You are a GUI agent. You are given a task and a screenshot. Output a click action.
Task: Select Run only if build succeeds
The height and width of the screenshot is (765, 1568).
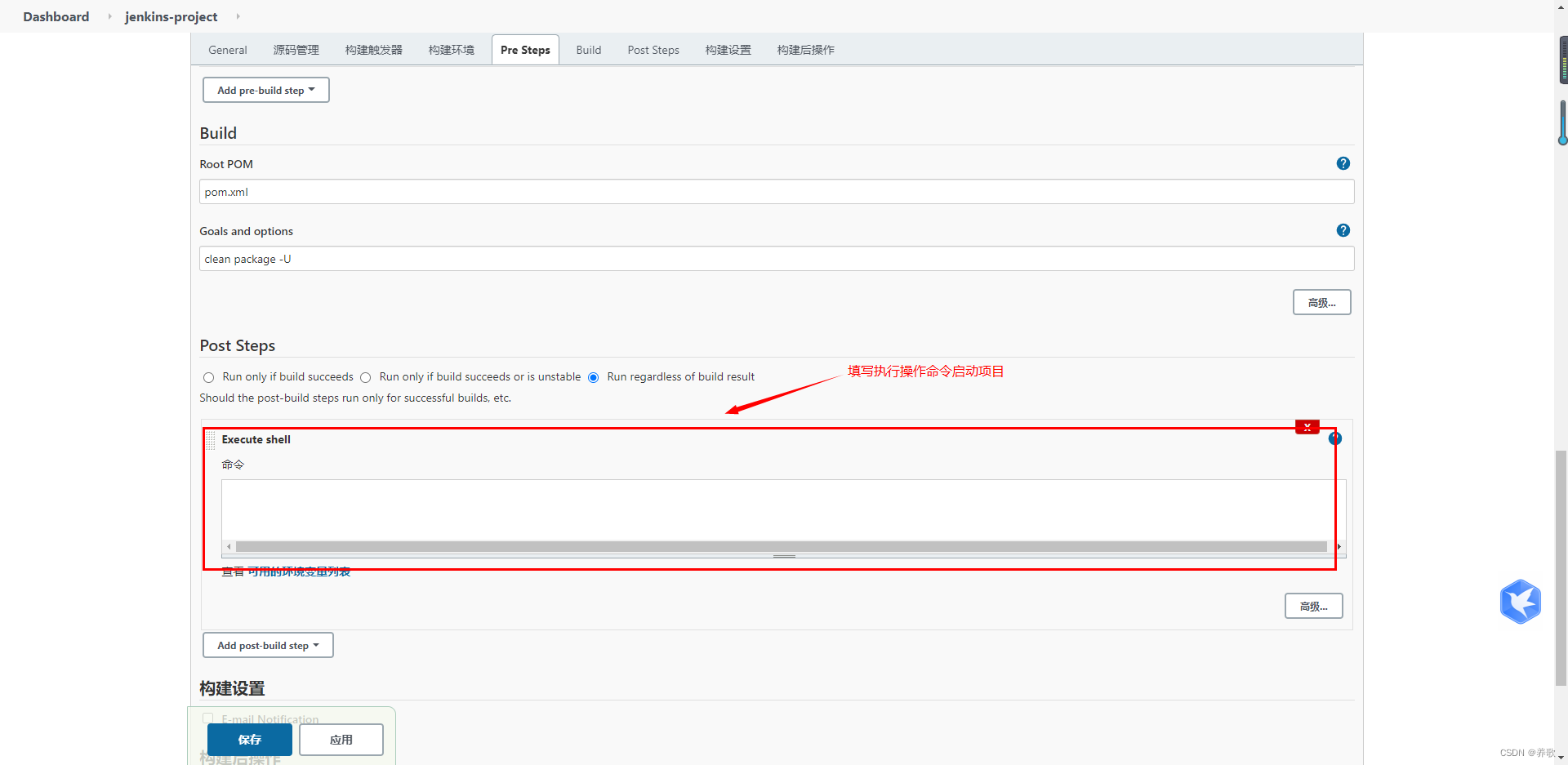coord(209,377)
